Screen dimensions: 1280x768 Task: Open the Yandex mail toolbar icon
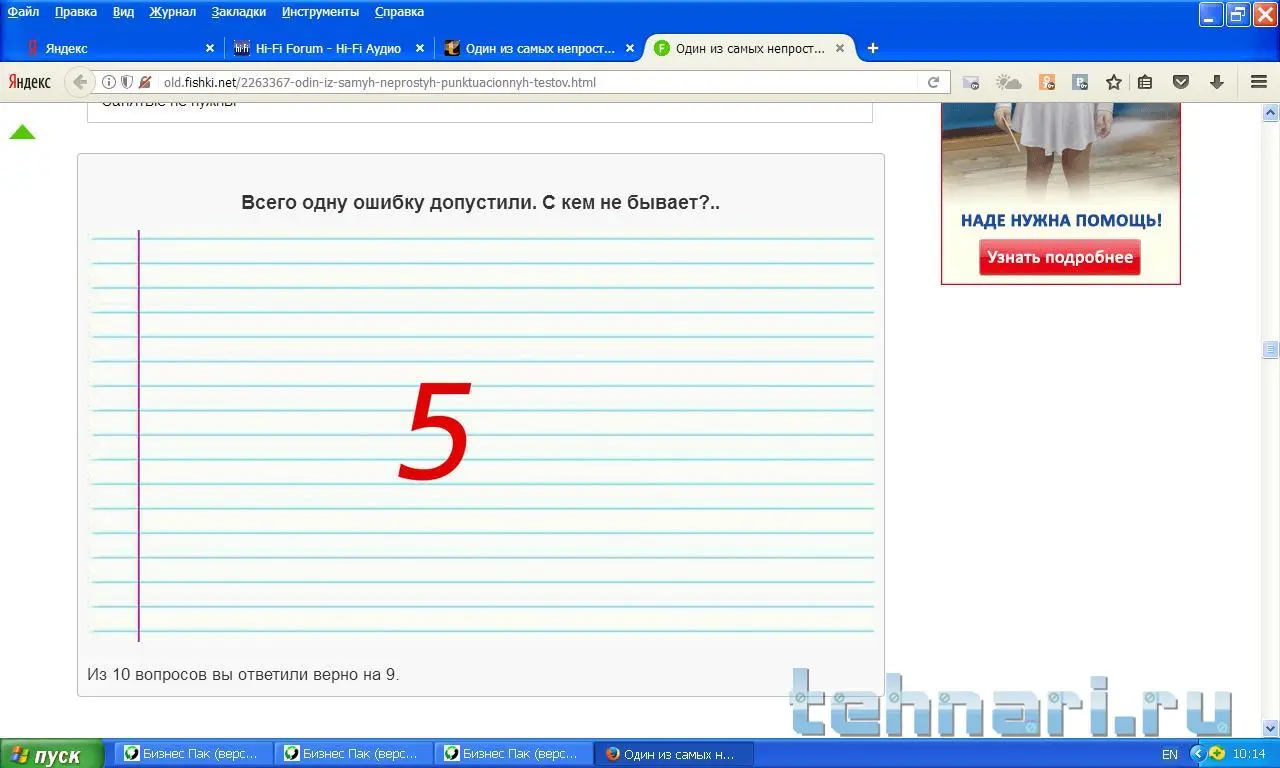tap(971, 82)
